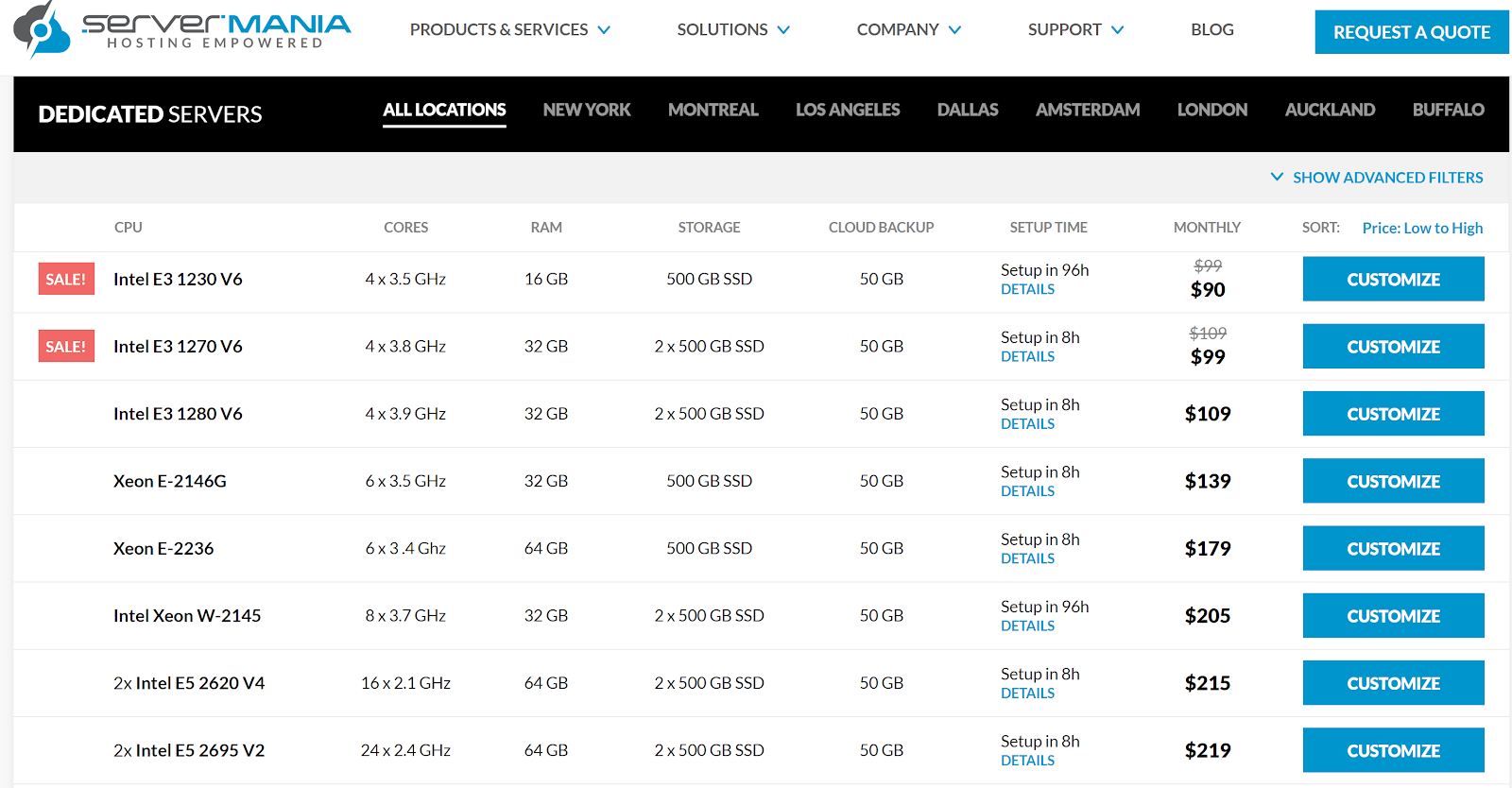Click the $219 monthly price

pyautogui.click(x=1208, y=750)
